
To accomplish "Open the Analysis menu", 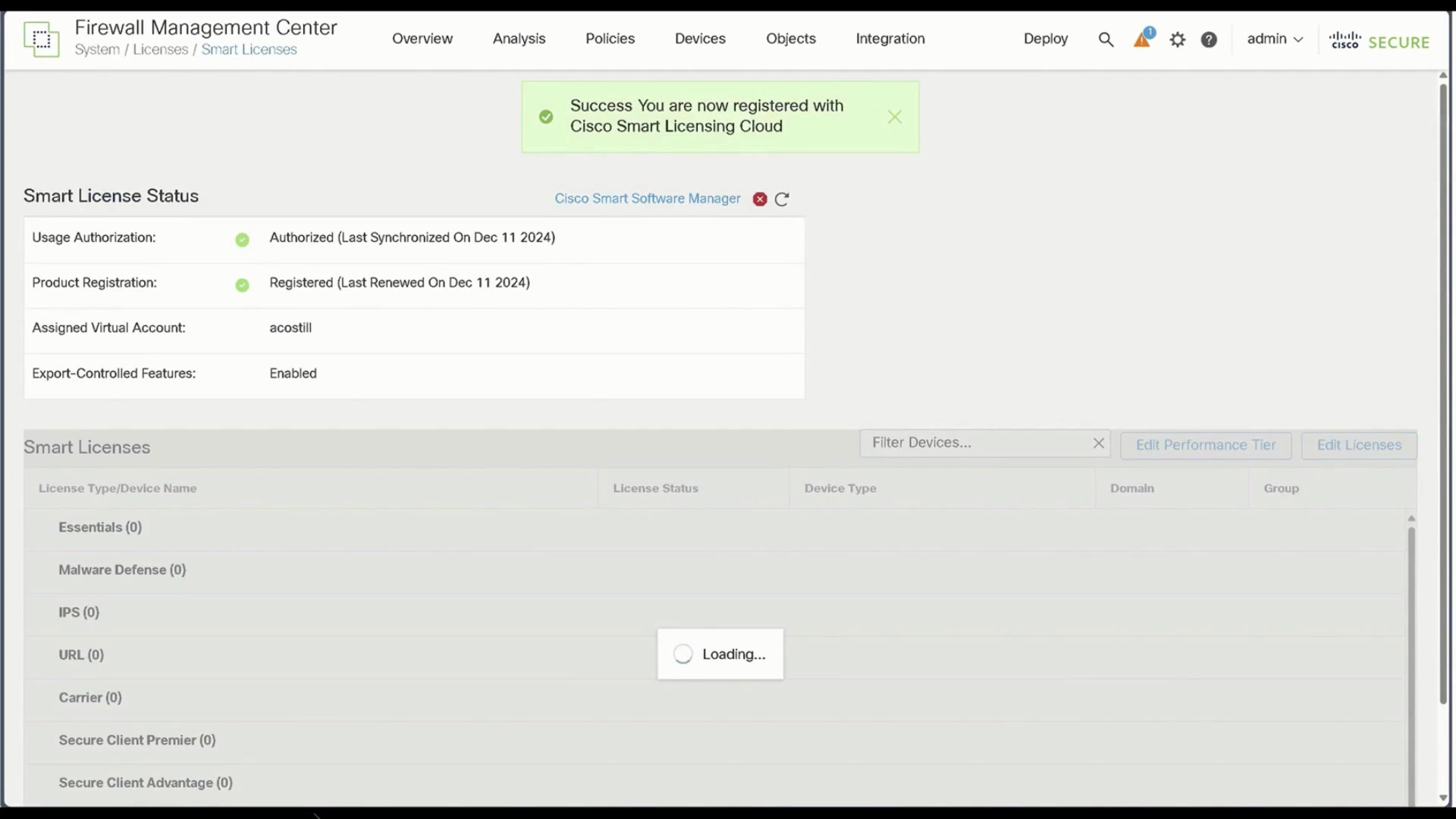I will click(x=519, y=39).
